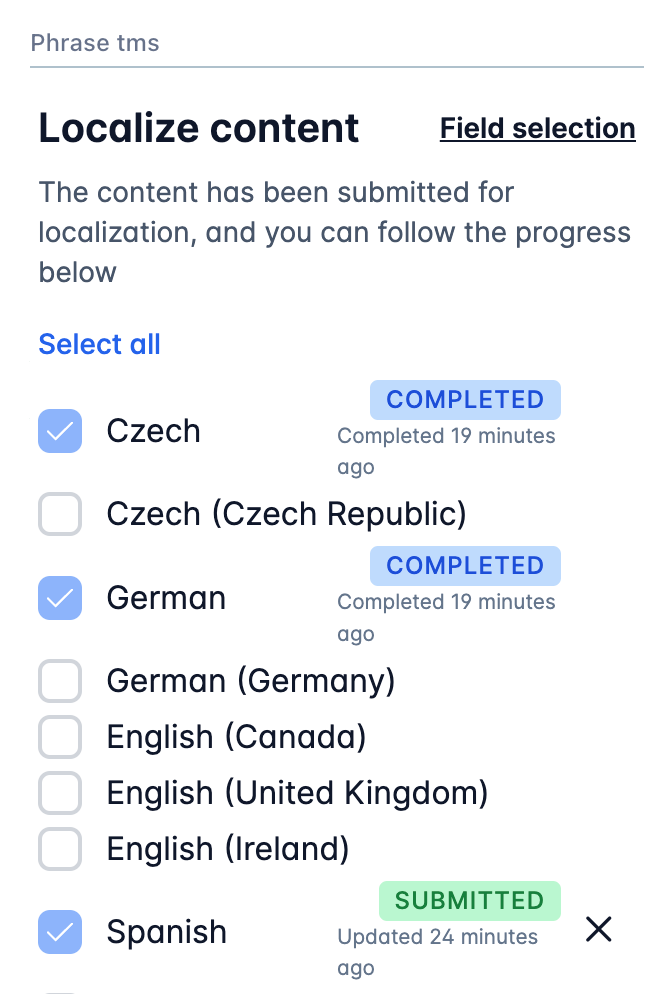Click the SUBMITTED badge next to Spanish

[x=470, y=900]
